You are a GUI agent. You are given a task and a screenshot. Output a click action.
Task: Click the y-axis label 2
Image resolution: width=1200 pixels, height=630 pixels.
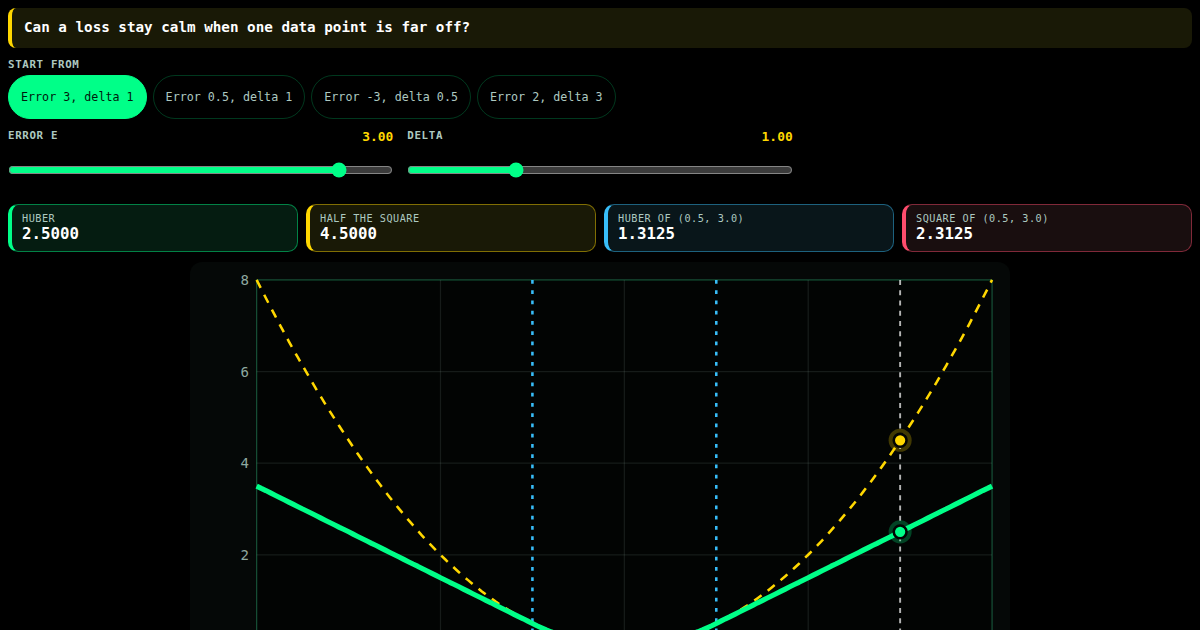(x=245, y=555)
